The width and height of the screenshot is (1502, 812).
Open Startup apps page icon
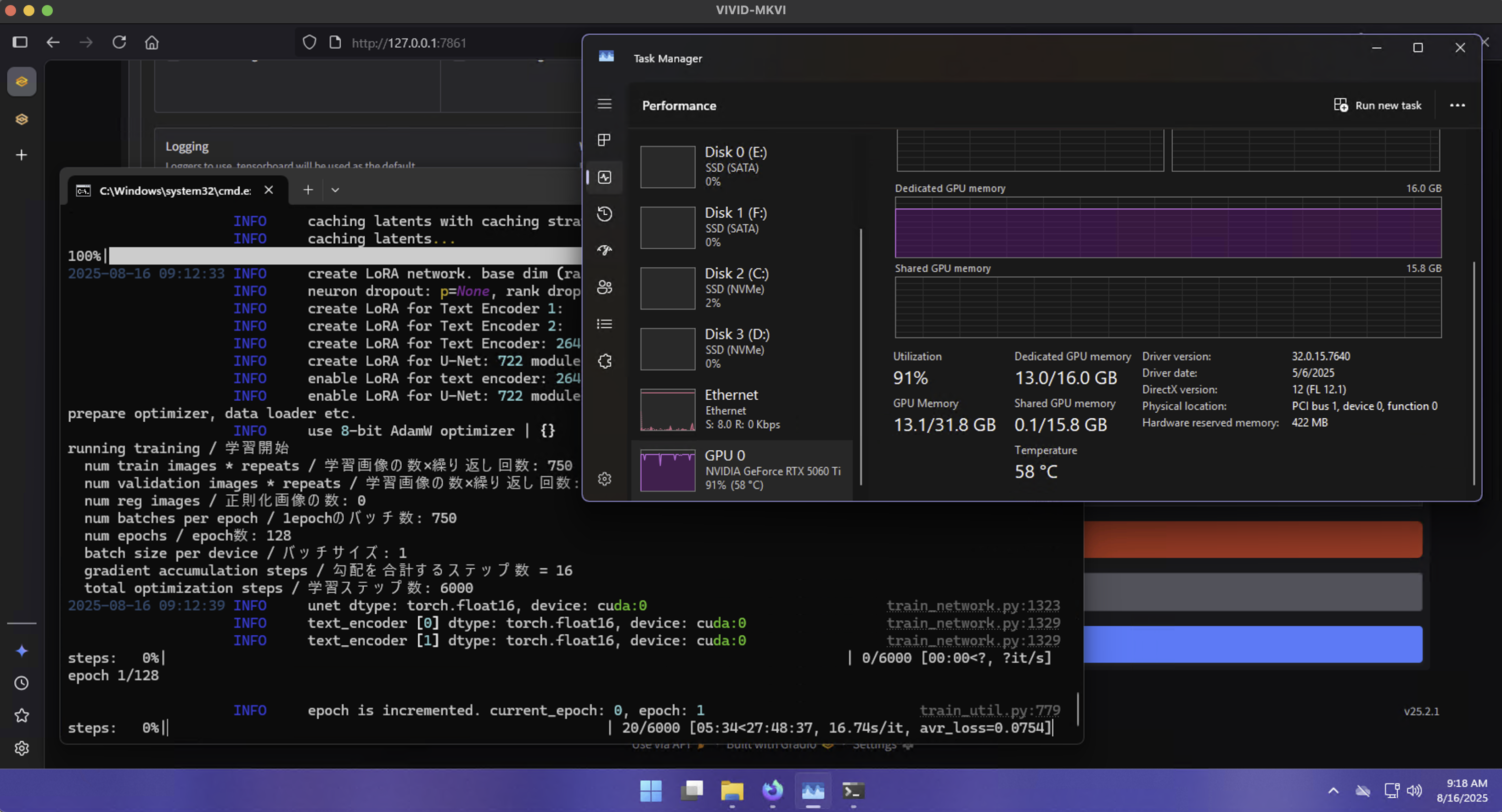tap(605, 251)
